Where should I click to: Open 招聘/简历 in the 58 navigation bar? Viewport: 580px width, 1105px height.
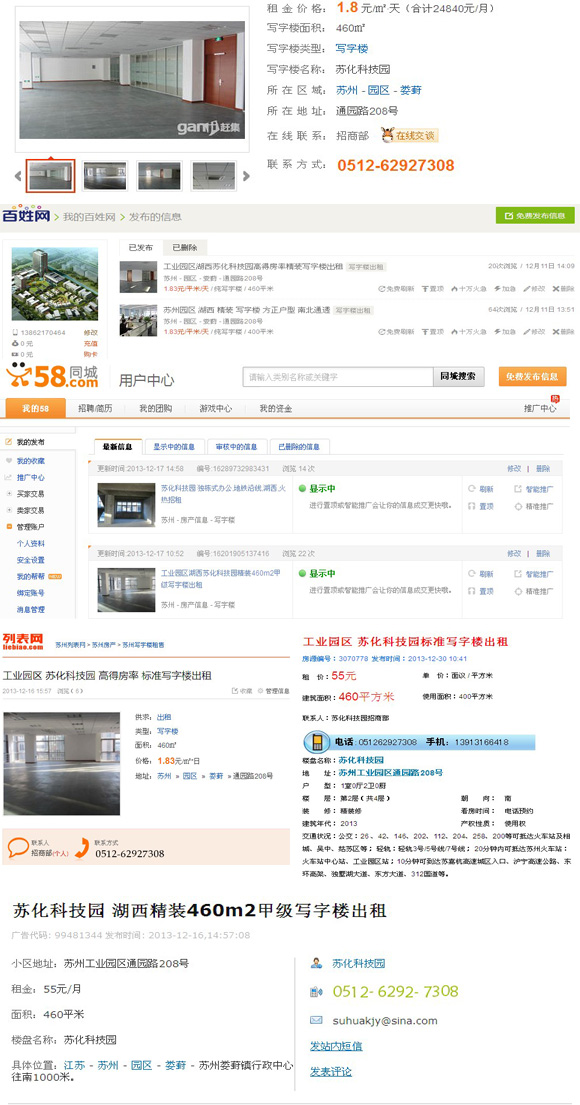pos(95,409)
